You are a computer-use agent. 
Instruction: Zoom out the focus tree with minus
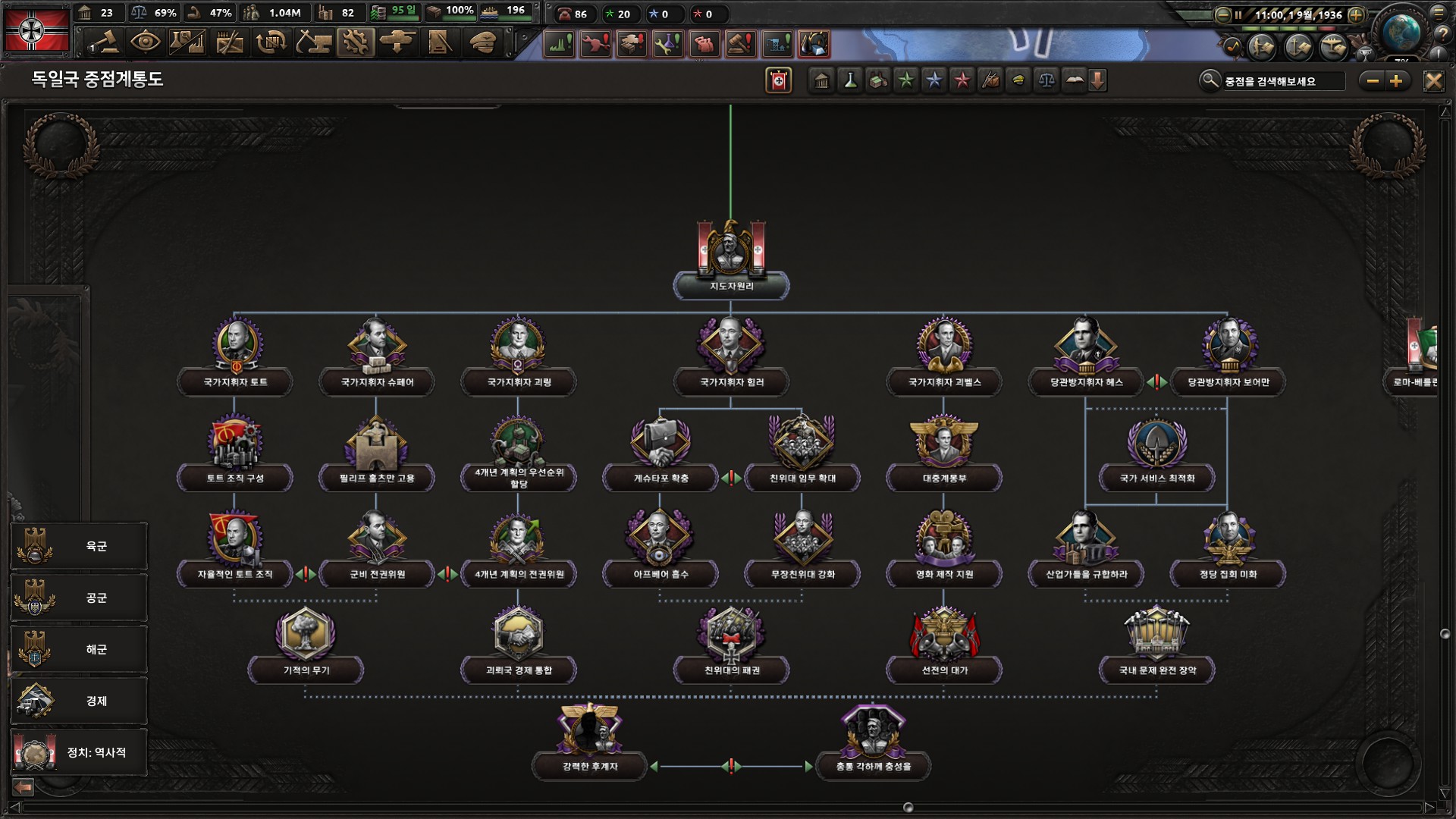[1373, 80]
